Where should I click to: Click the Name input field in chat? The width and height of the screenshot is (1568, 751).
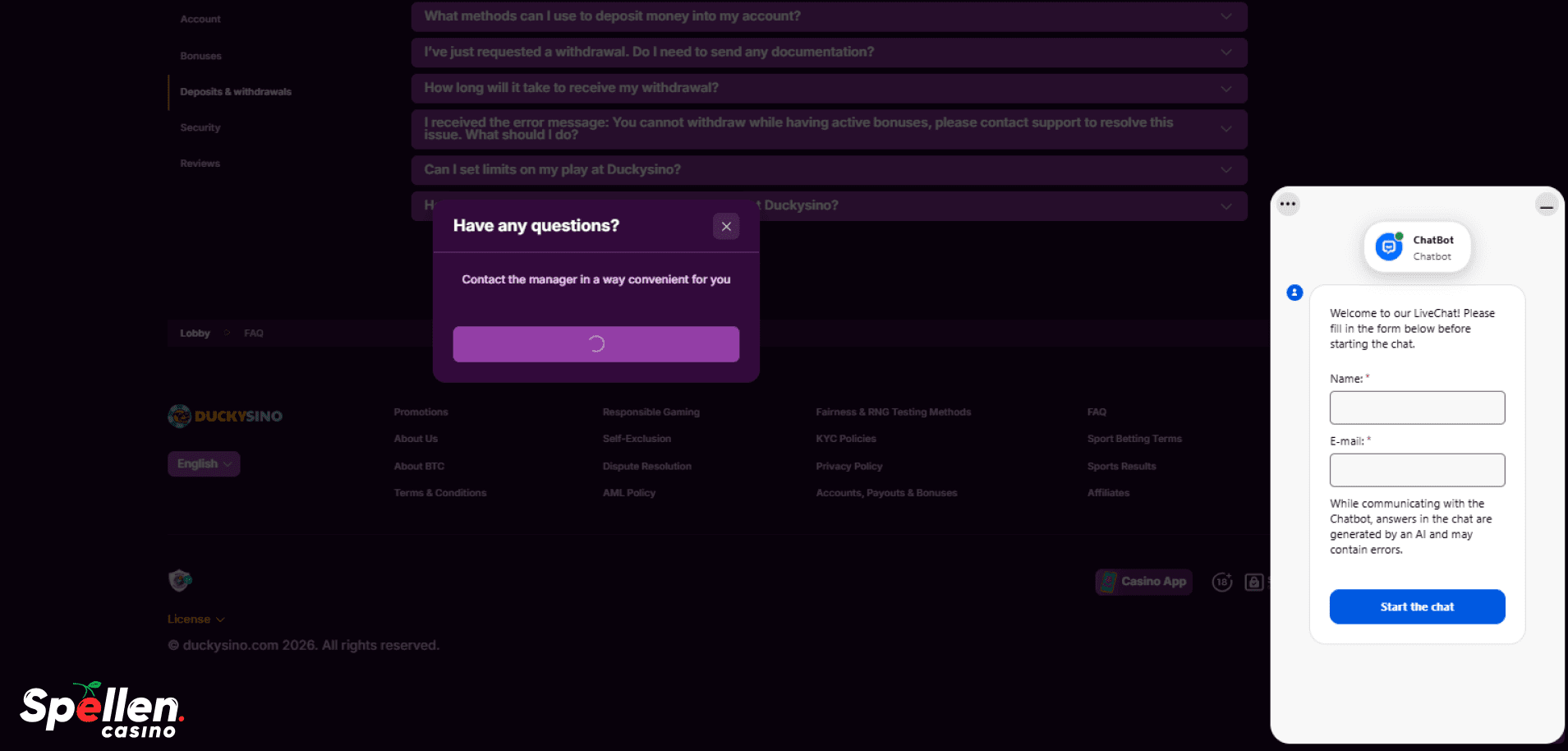coord(1417,408)
